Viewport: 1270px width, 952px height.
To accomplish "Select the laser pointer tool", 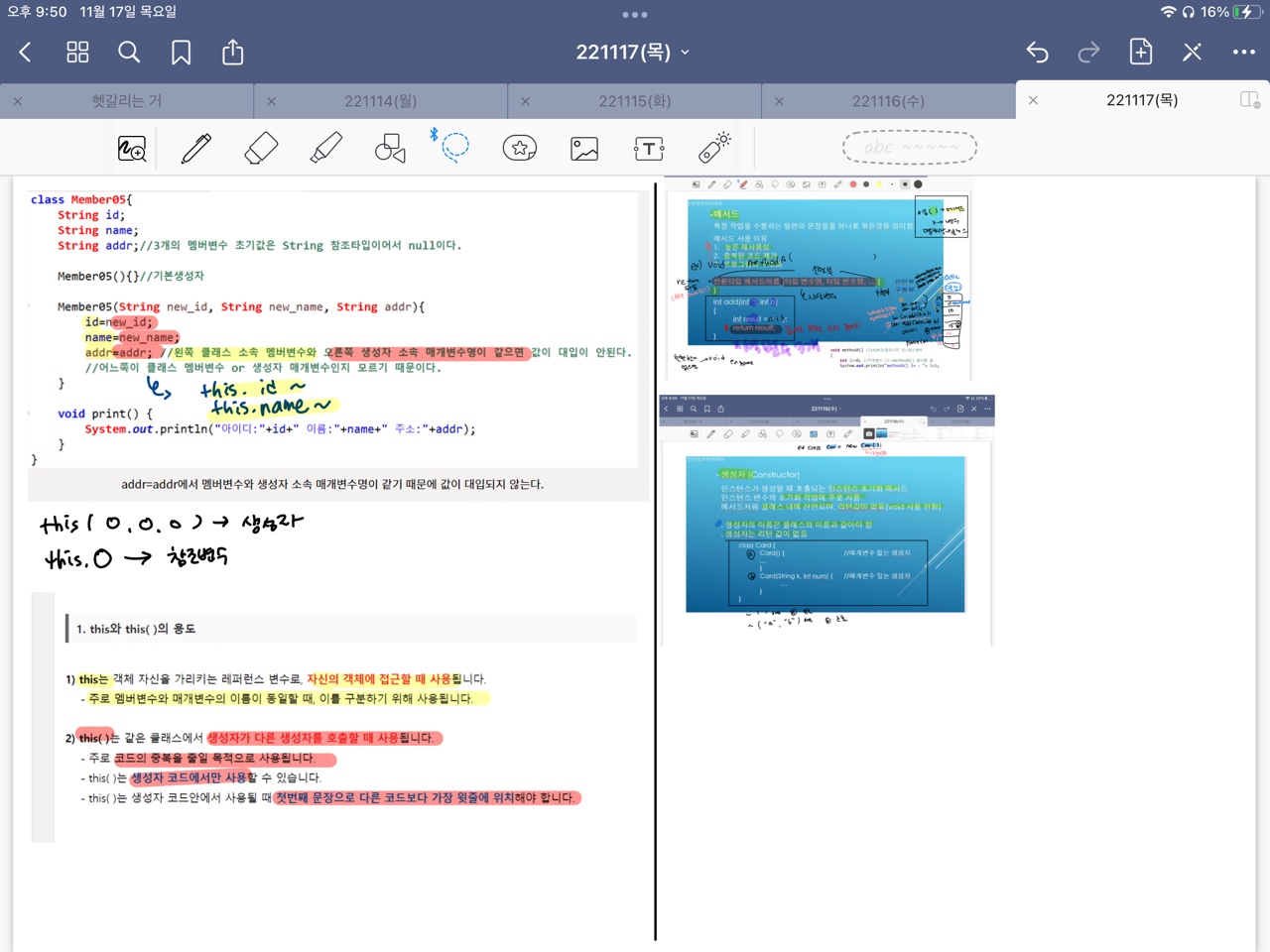I will [x=714, y=147].
